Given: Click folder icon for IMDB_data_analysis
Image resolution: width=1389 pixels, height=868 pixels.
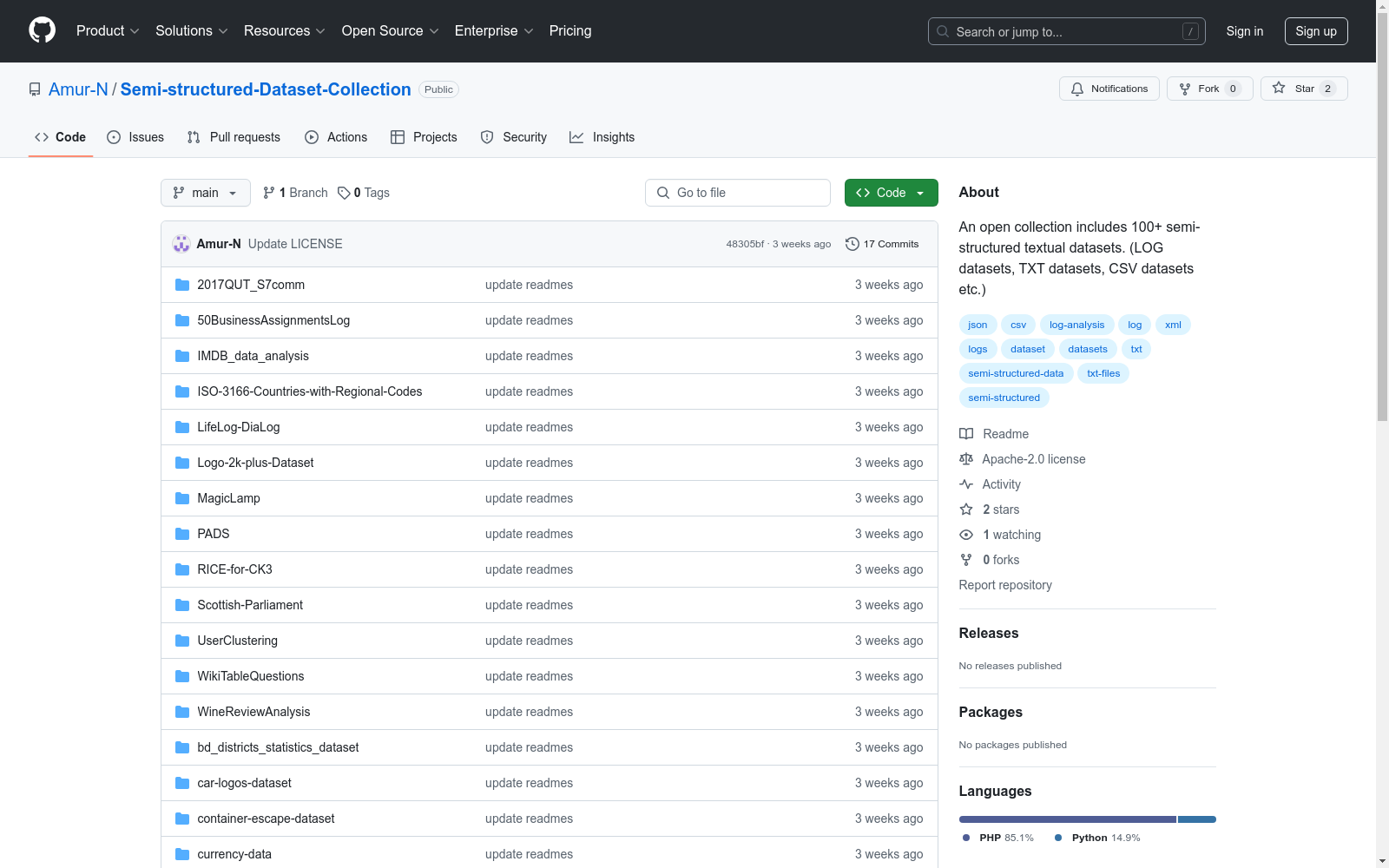Looking at the screenshot, I should pos(182,356).
